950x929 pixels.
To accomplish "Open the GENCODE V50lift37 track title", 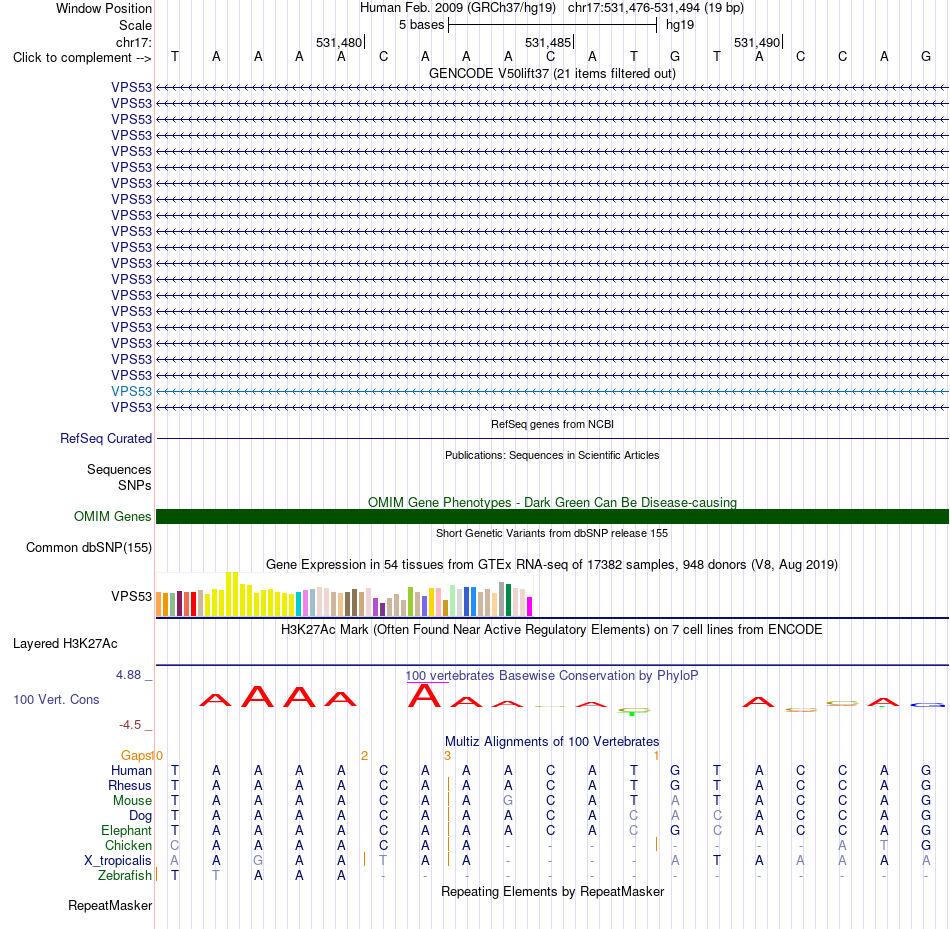I will 552,73.
